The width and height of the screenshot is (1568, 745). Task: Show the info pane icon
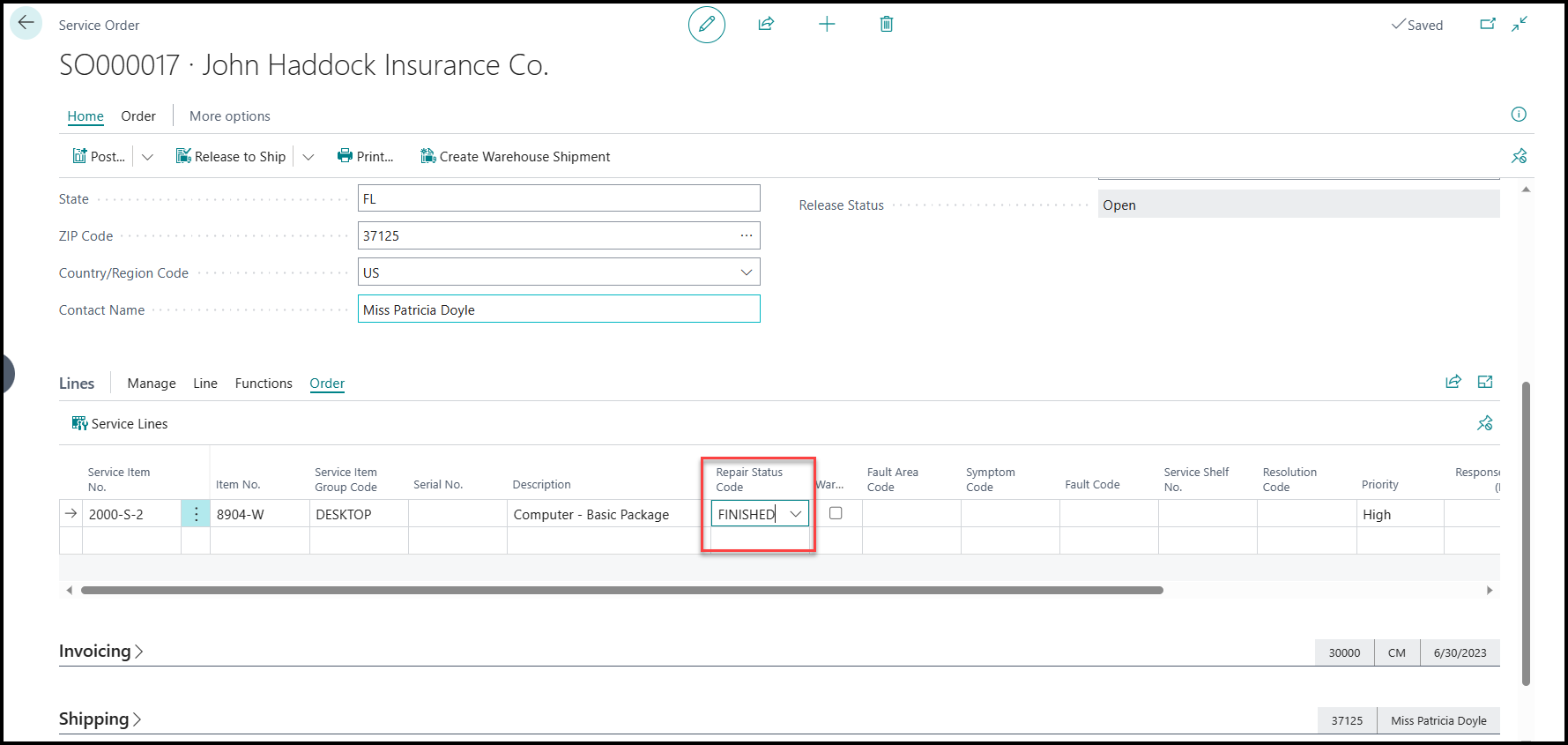click(1519, 114)
